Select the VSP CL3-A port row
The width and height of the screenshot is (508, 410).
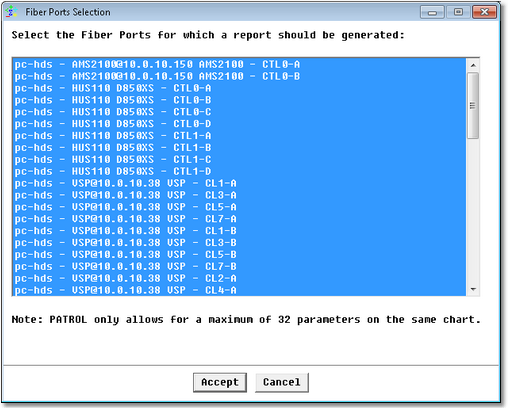pyautogui.click(x=239, y=195)
